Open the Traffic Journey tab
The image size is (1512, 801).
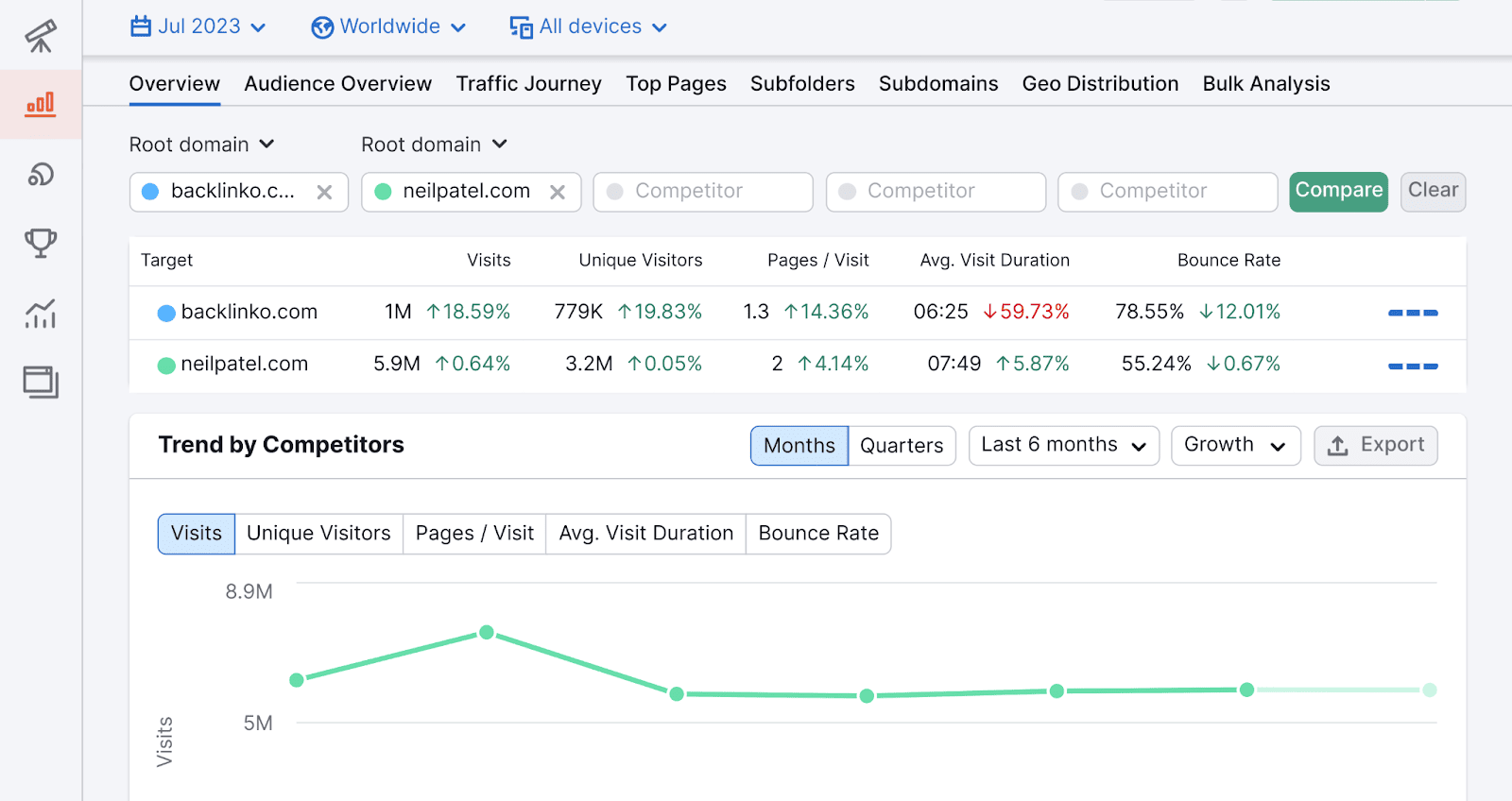(529, 84)
